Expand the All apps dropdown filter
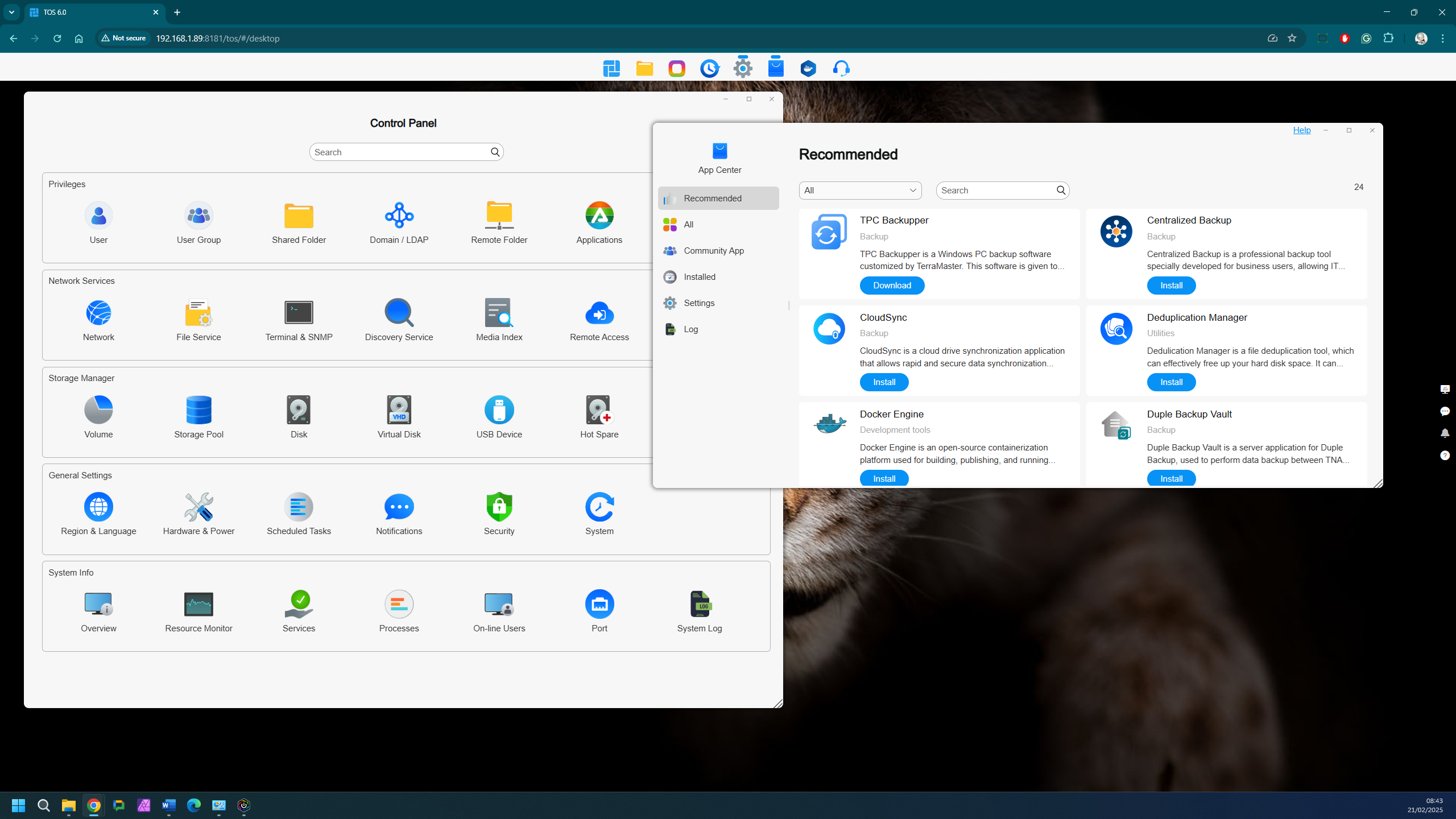 coord(860,190)
